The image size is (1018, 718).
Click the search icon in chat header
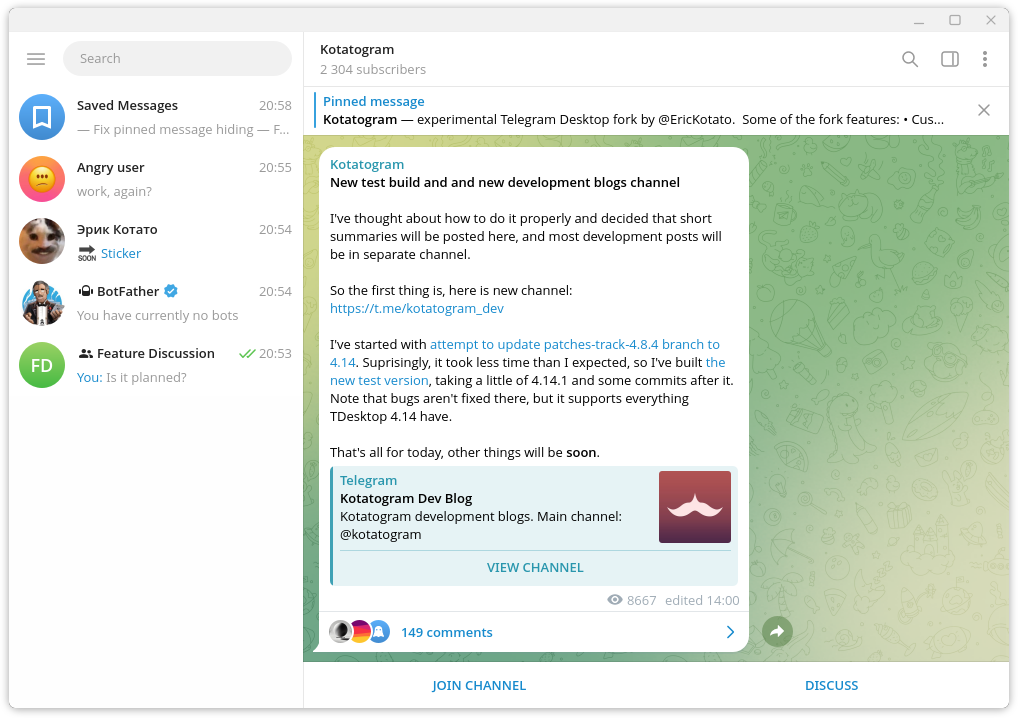[909, 59]
